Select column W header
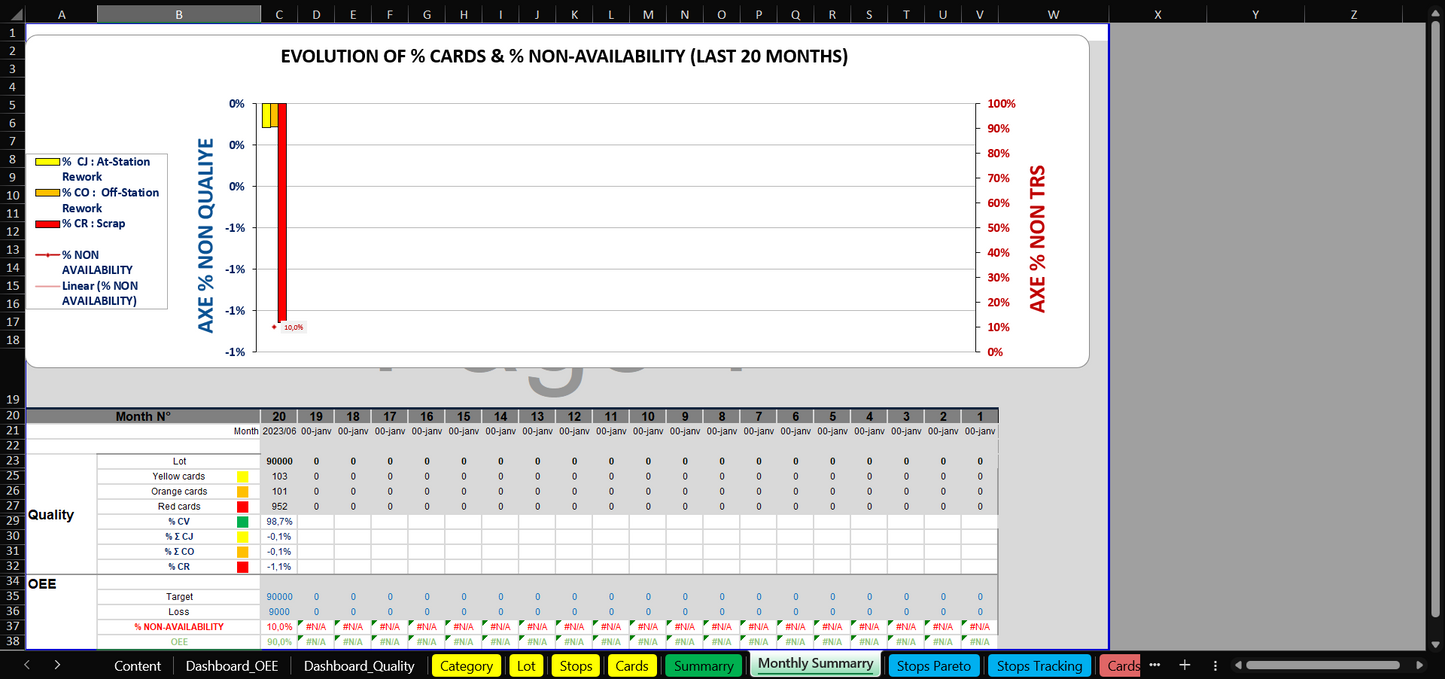Image resolution: width=1445 pixels, height=679 pixels. 1053,14
